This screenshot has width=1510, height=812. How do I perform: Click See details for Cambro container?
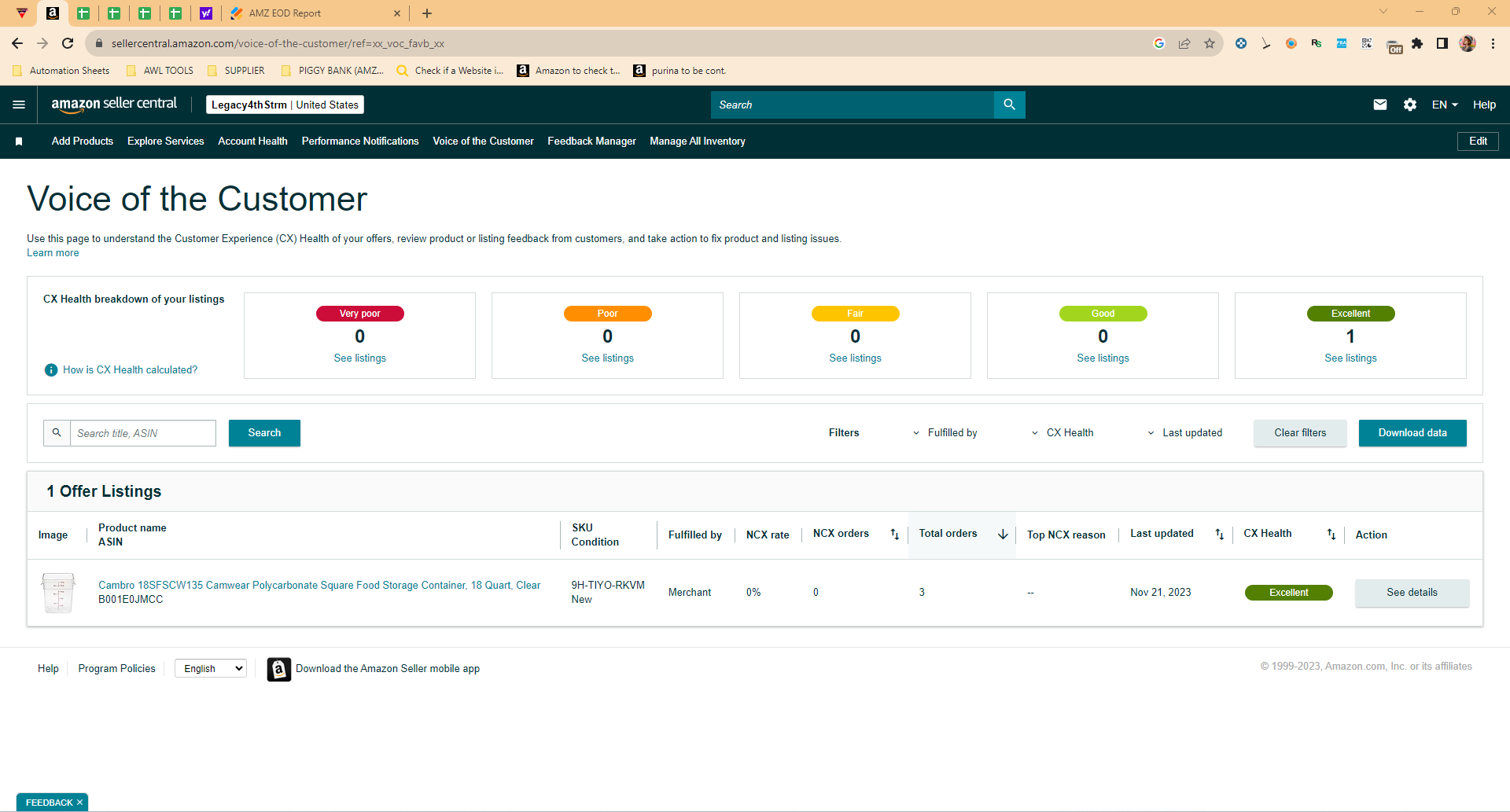pyautogui.click(x=1412, y=593)
